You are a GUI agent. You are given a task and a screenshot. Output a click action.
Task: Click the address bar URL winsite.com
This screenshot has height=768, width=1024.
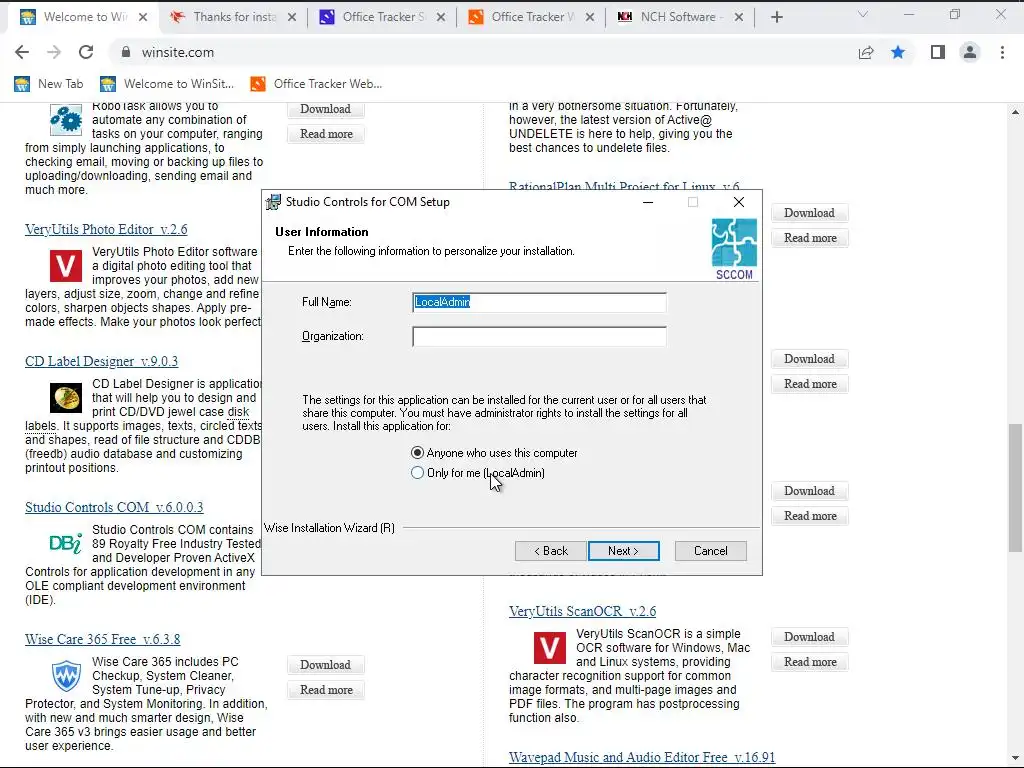pos(178,52)
